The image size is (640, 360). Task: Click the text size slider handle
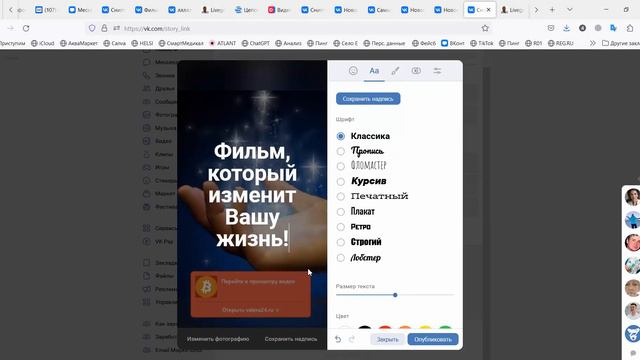[x=395, y=295]
